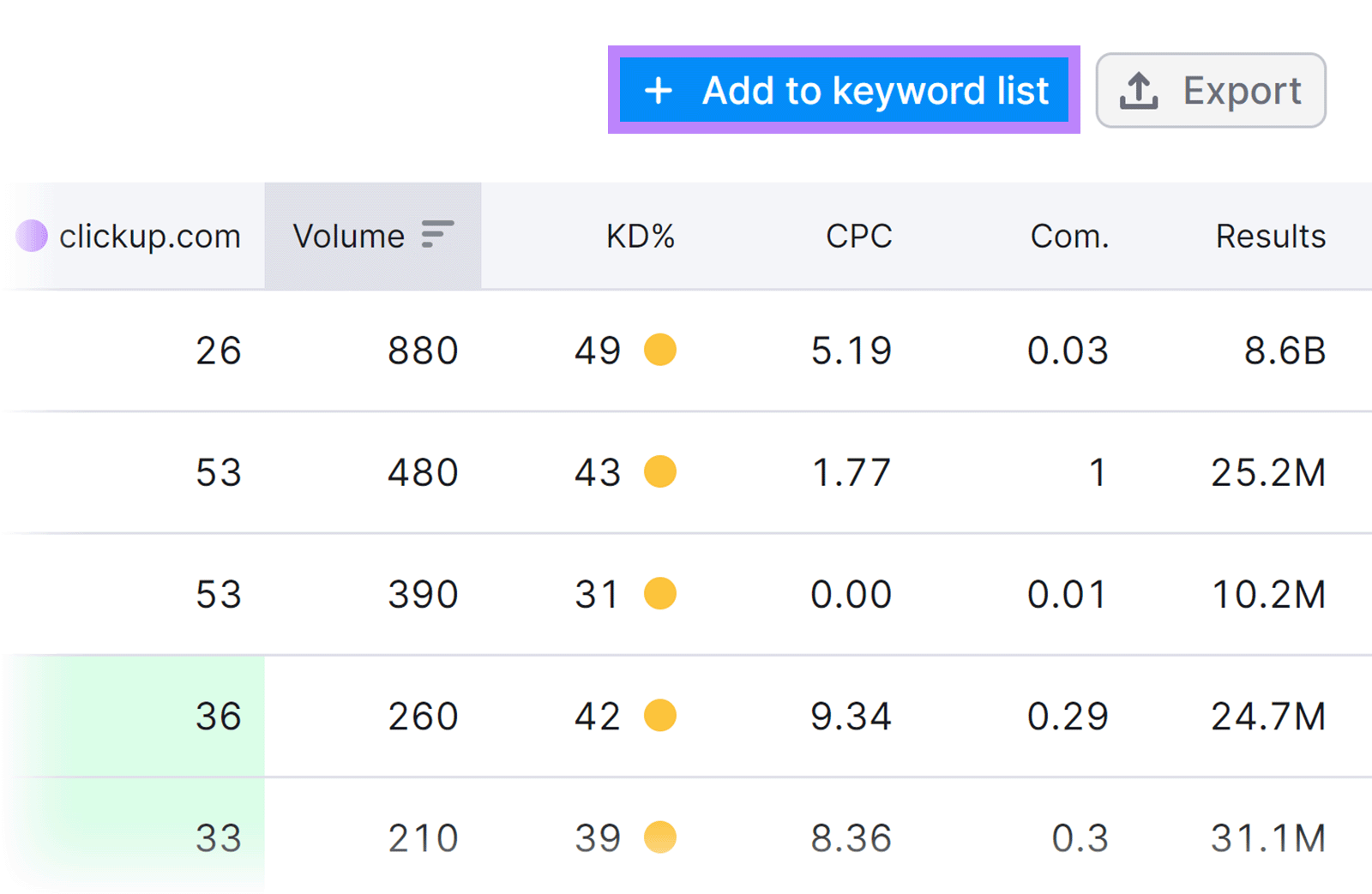Screen dimensions: 1372x894
Task: Click the yellow difficulty dot beside KD 39
Action: pyautogui.click(x=660, y=837)
